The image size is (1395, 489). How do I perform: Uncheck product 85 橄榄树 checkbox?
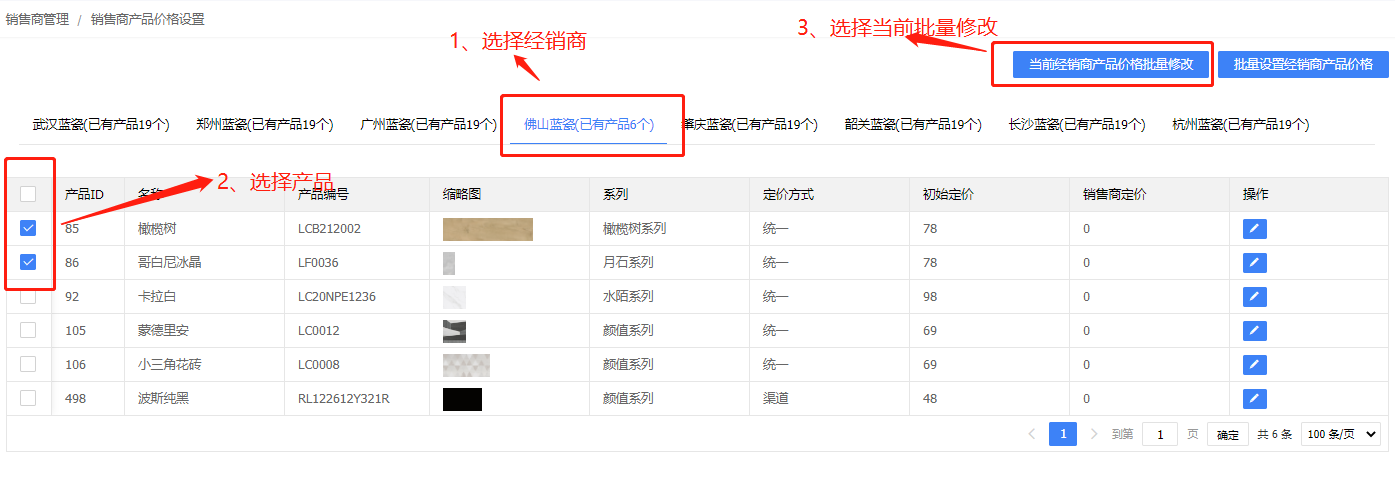(28, 228)
